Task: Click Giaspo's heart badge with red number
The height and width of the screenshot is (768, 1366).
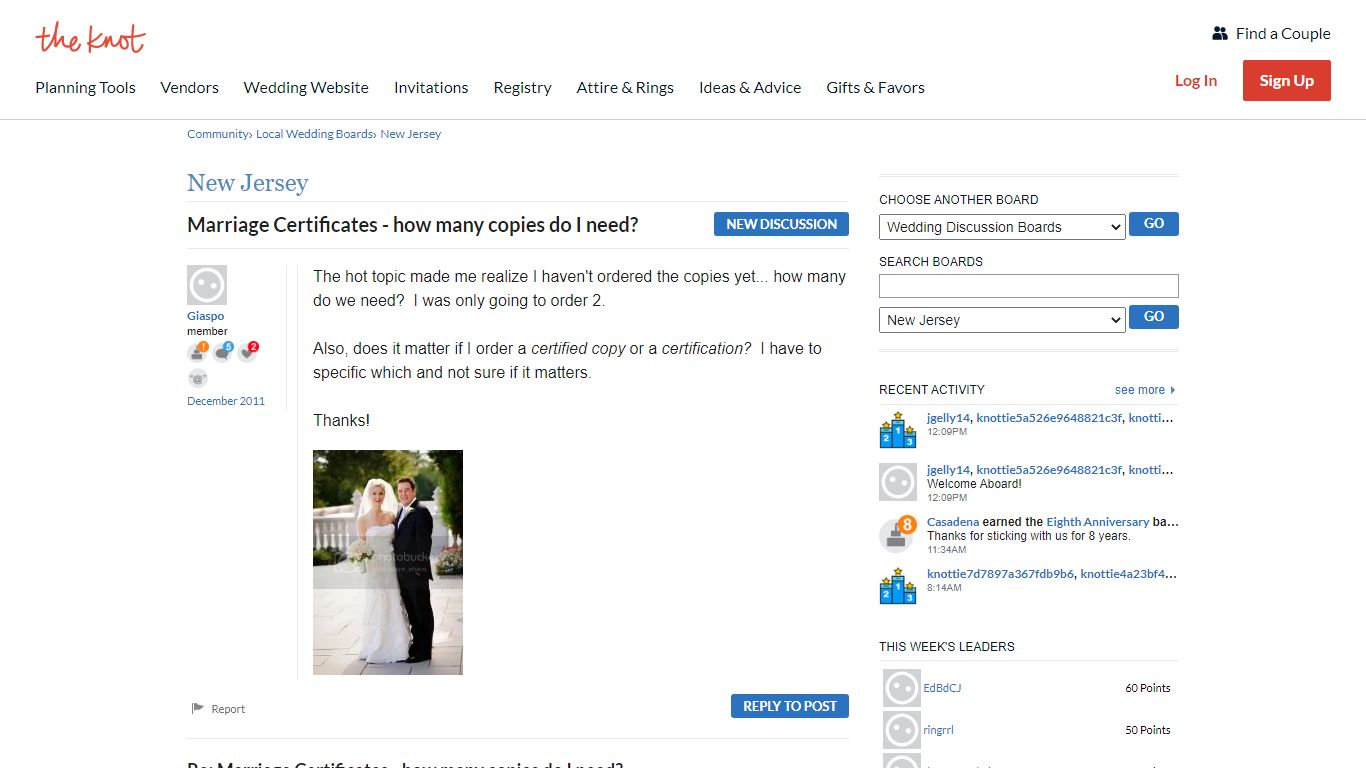Action: point(248,352)
